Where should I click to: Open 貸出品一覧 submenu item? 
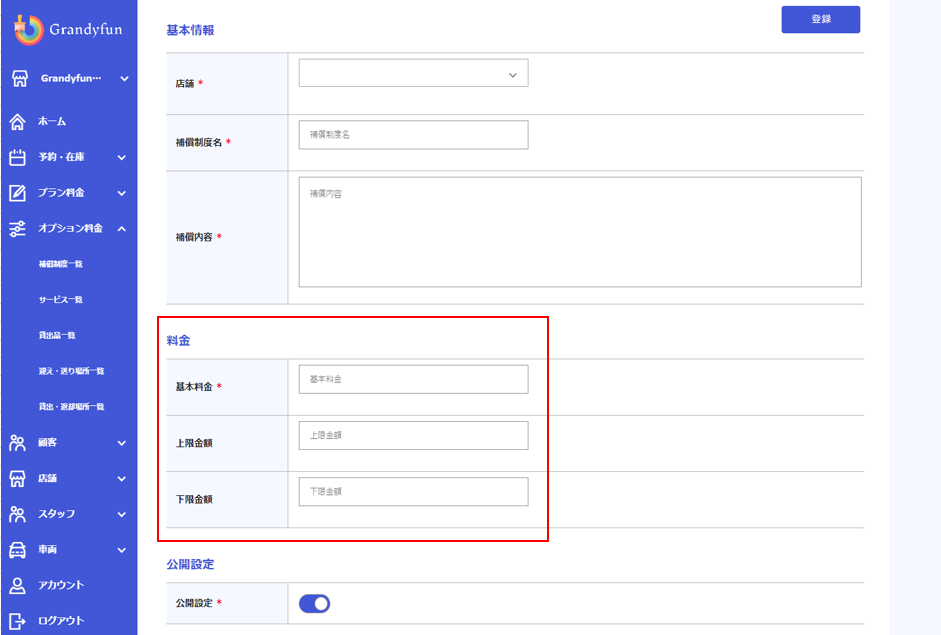[57, 336]
